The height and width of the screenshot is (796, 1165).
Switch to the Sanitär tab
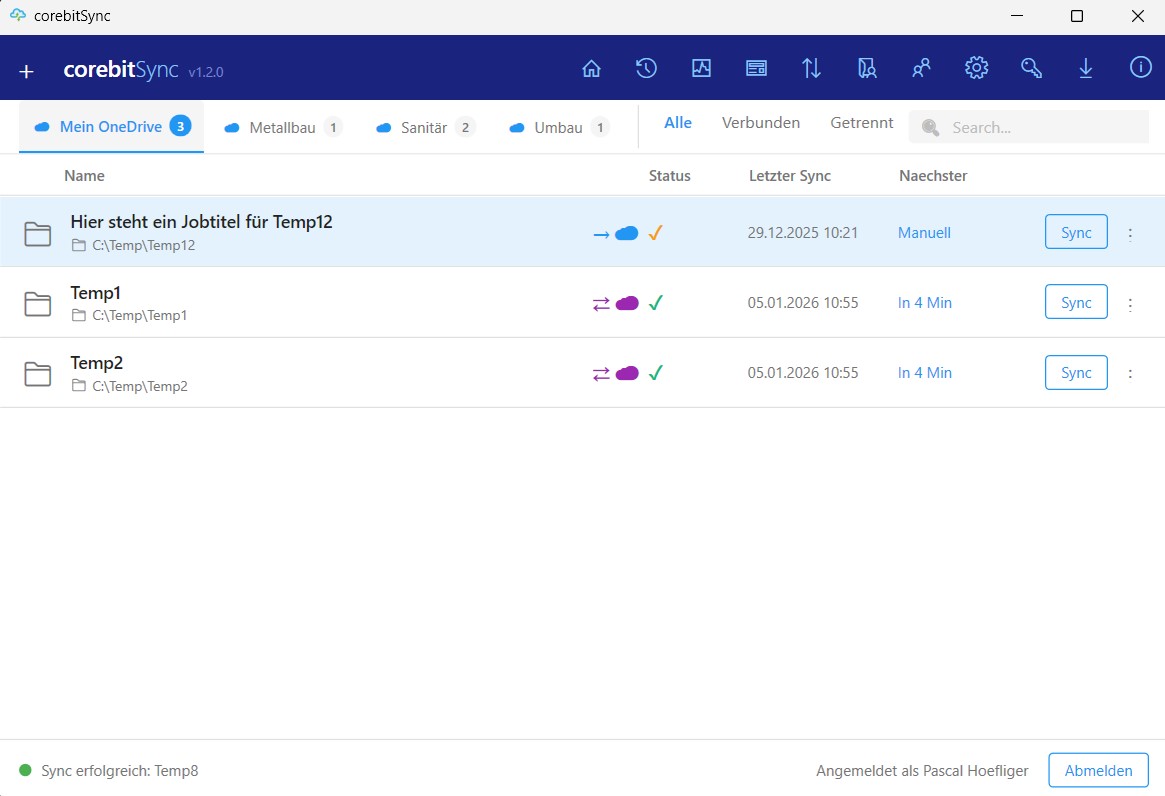coord(424,127)
